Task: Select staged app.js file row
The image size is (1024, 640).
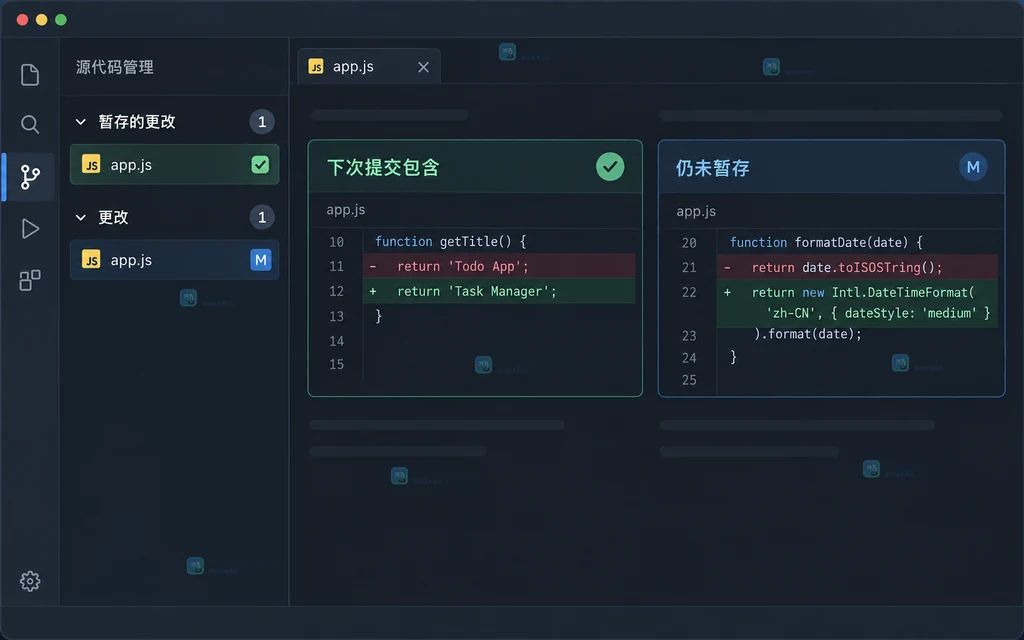Action: pyautogui.click(x=174, y=165)
